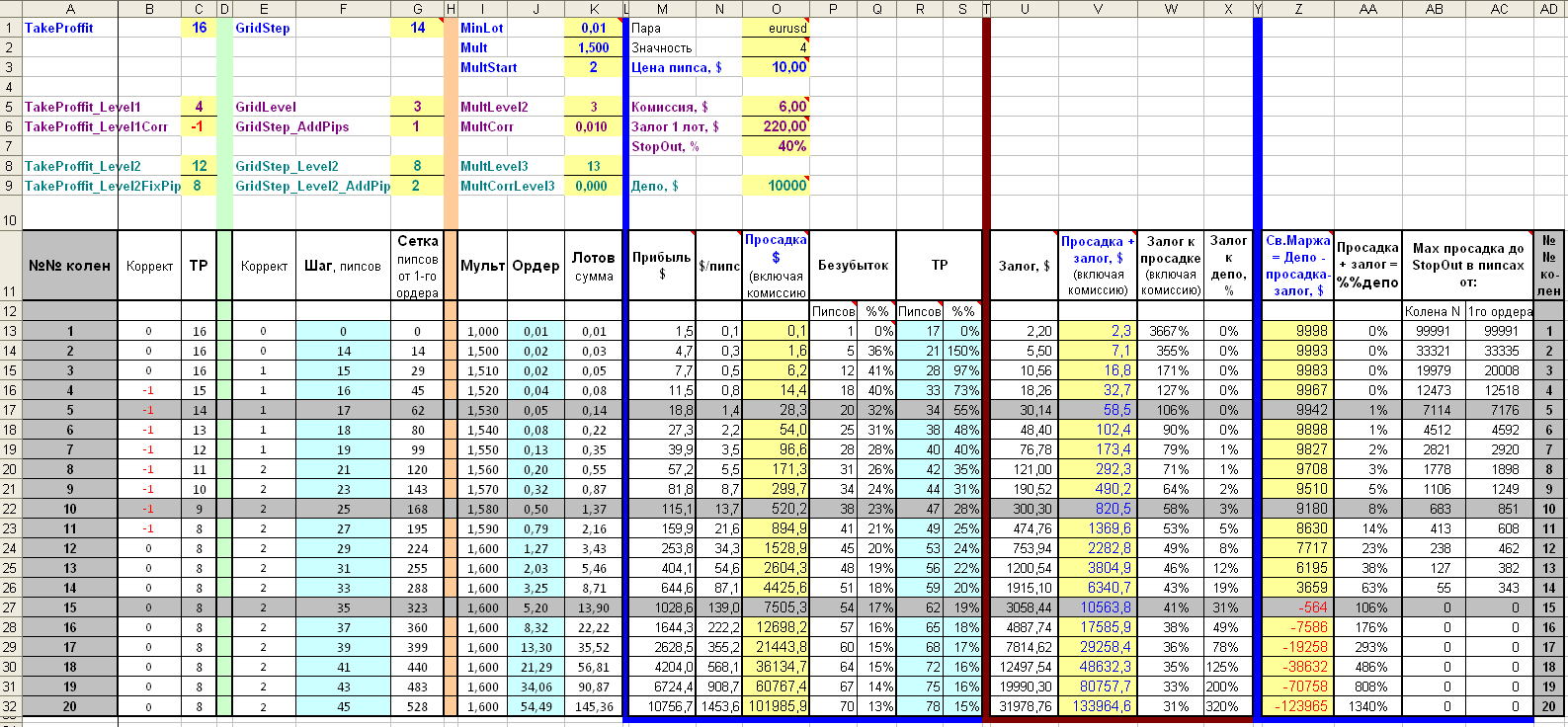1568x727 pixels.
Task: Select the $/pip cell 1453,6
Action: point(718,706)
